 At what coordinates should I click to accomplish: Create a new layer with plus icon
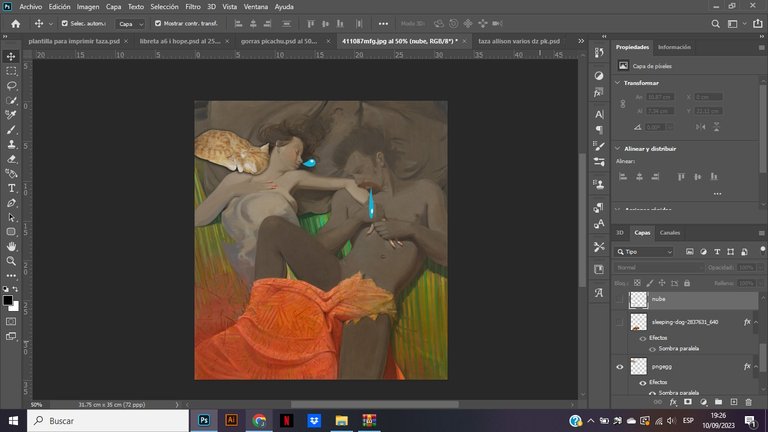coord(734,402)
